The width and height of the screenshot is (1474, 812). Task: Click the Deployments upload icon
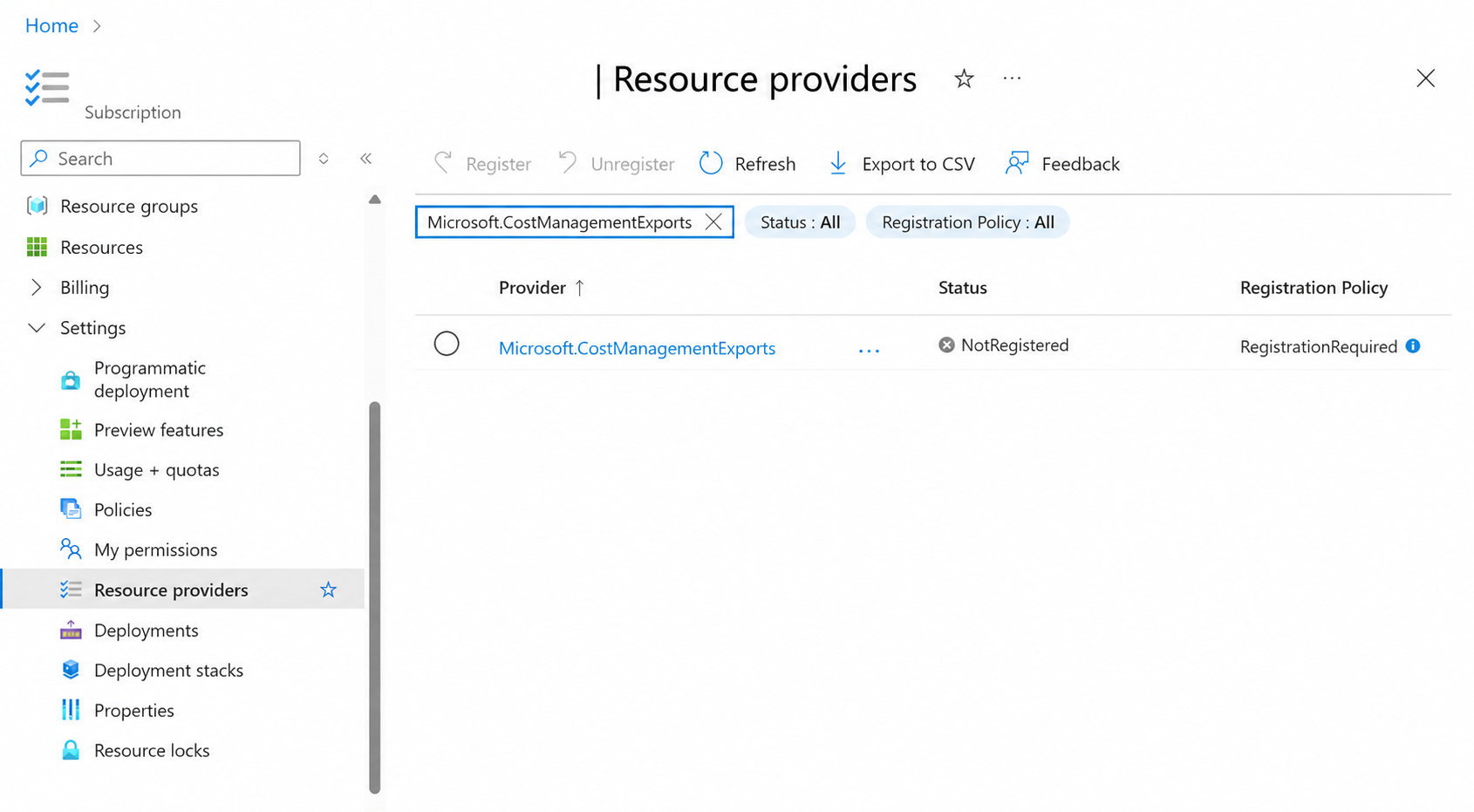click(x=71, y=630)
